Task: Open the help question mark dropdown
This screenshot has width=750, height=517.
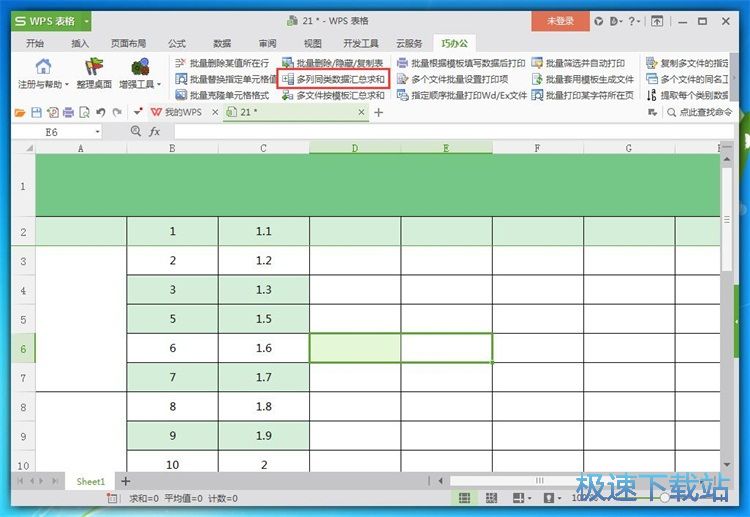Action: tap(634, 21)
